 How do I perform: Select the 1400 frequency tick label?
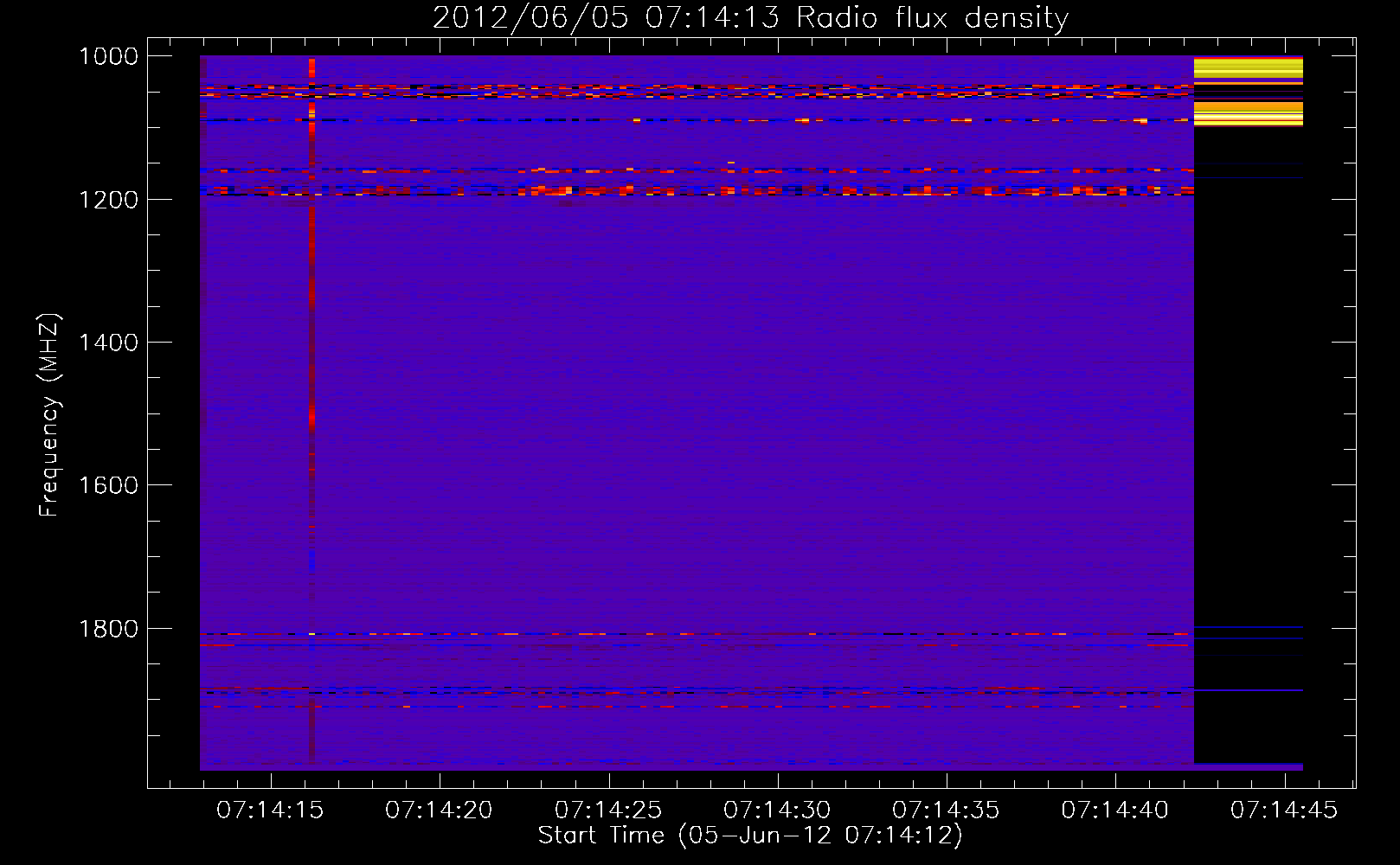pos(108,343)
